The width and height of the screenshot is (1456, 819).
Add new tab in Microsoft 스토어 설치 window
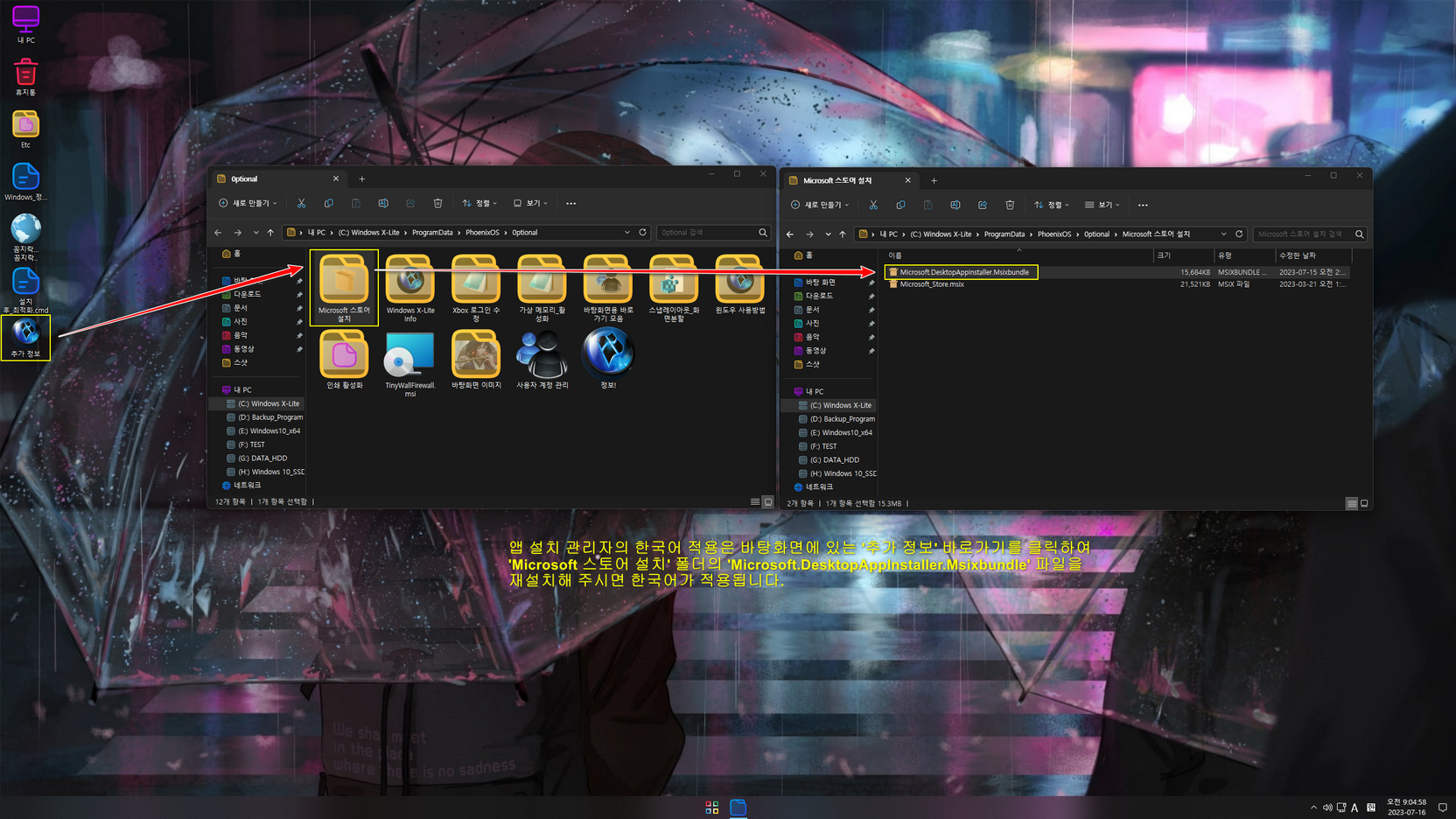934,181
